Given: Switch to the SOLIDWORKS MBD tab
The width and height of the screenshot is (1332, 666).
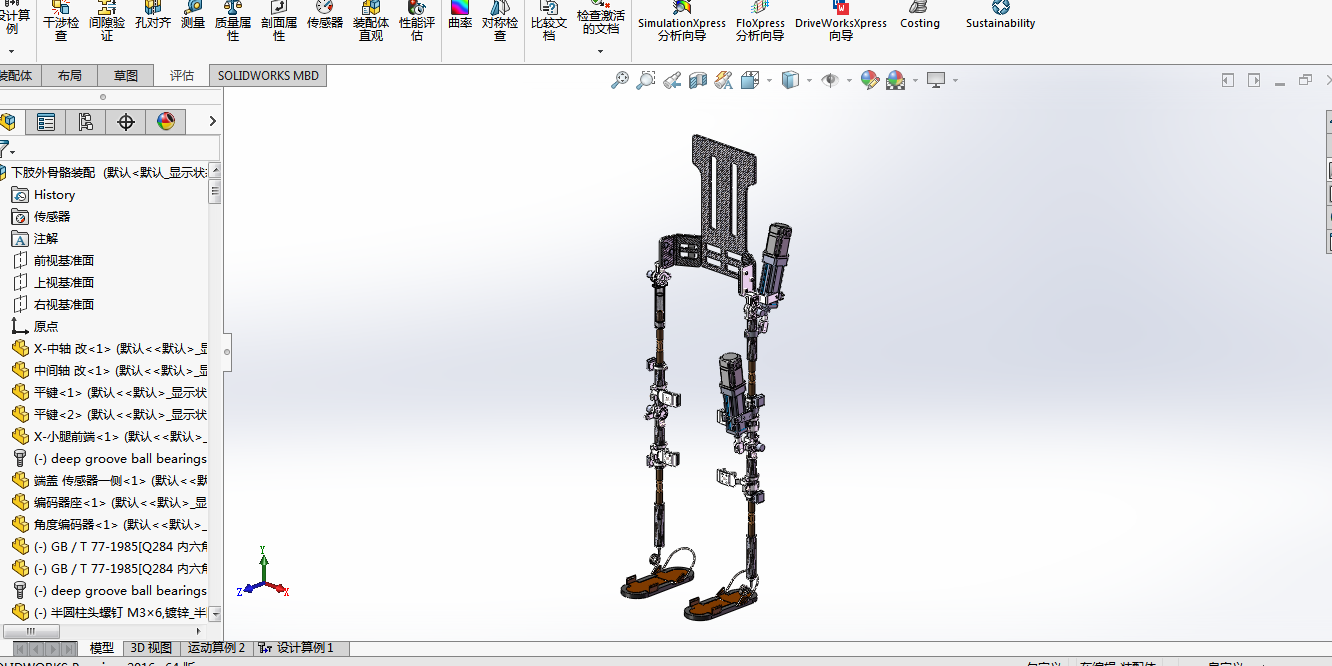Looking at the screenshot, I should click(x=268, y=76).
